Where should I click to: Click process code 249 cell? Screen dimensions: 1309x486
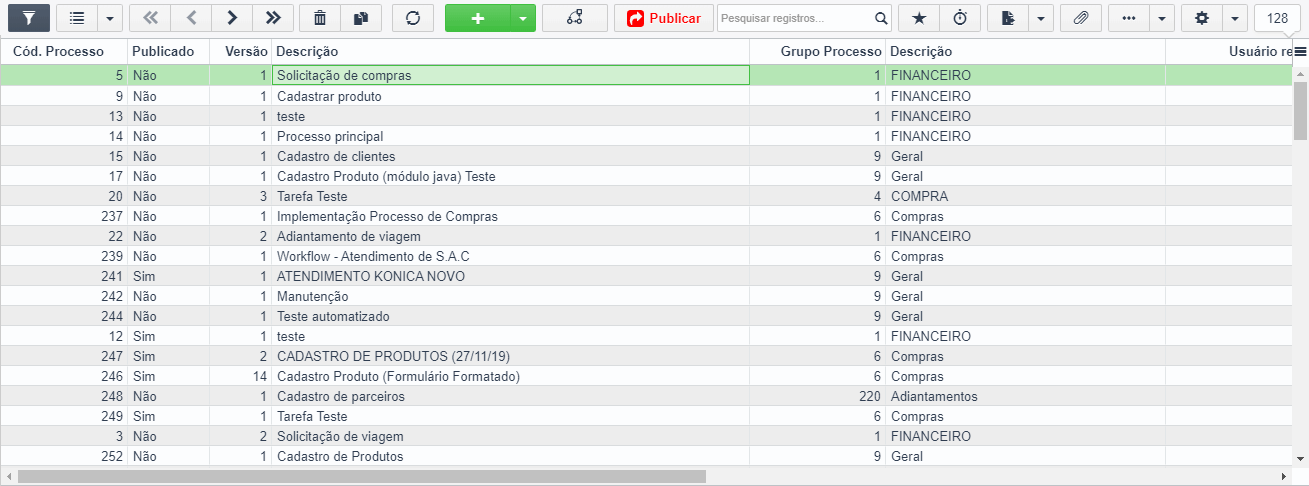(x=64, y=416)
